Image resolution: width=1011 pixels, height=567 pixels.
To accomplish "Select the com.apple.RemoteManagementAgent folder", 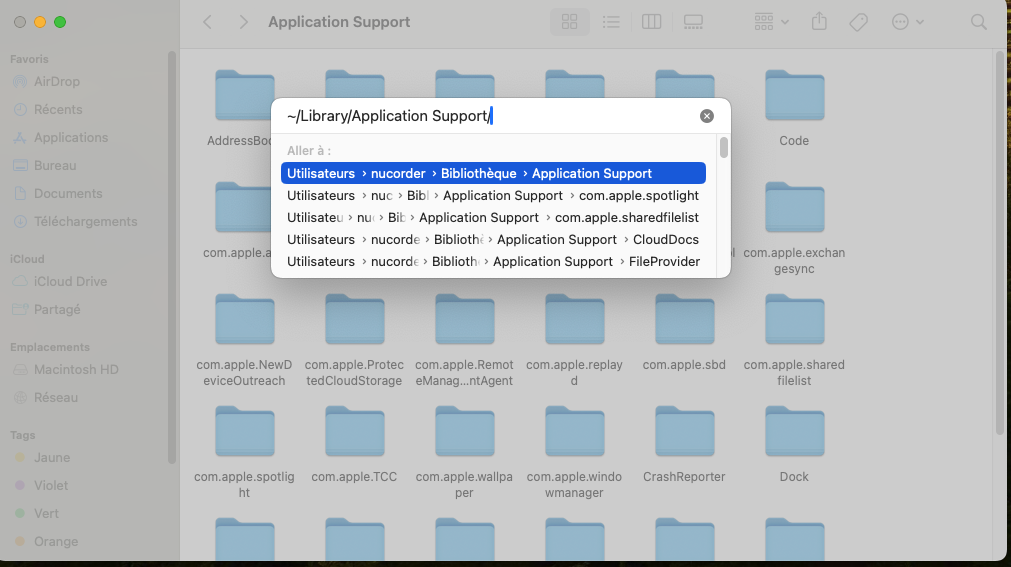I will (x=465, y=319).
